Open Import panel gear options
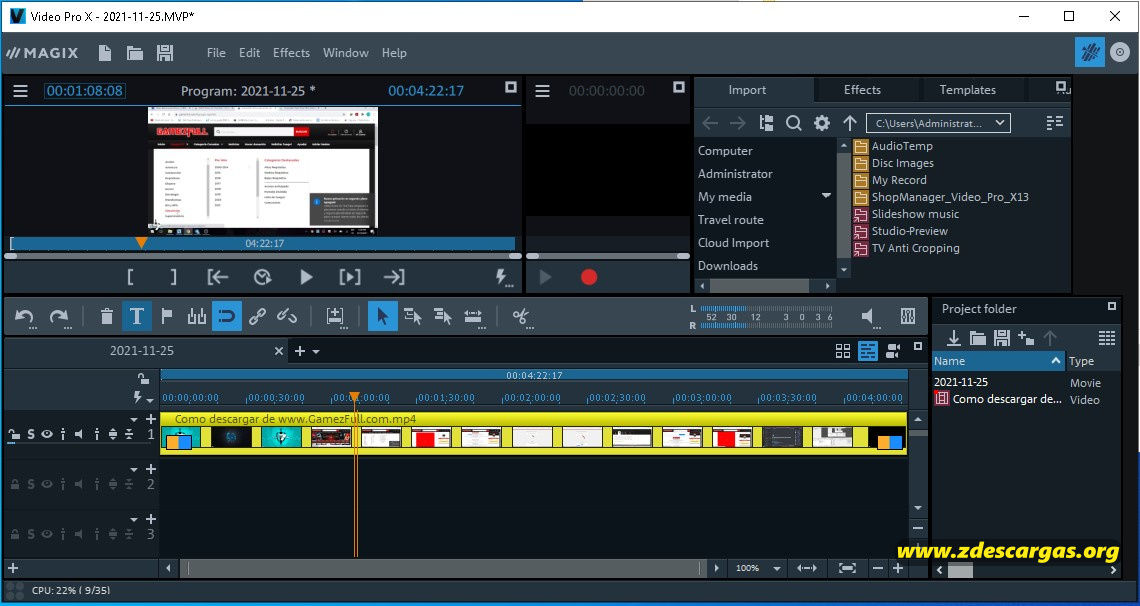This screenshot has width=1140, height=606. coord(822,123)
